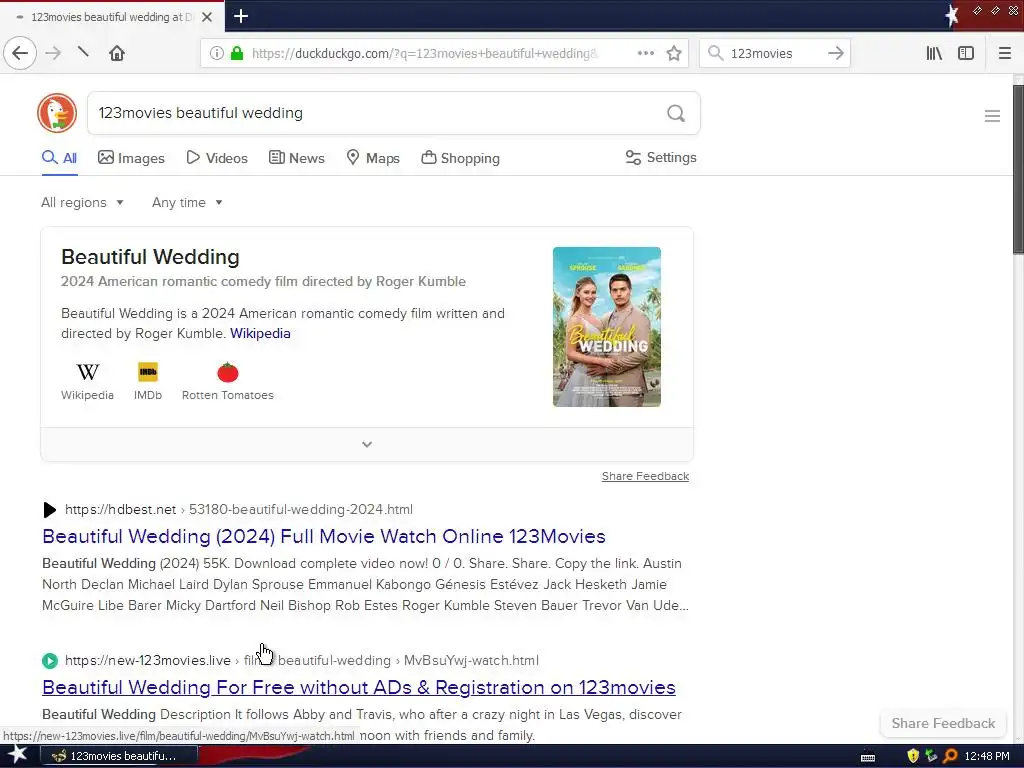Open the All regions dropdown

pyautogui.click(x=82, y=202)
